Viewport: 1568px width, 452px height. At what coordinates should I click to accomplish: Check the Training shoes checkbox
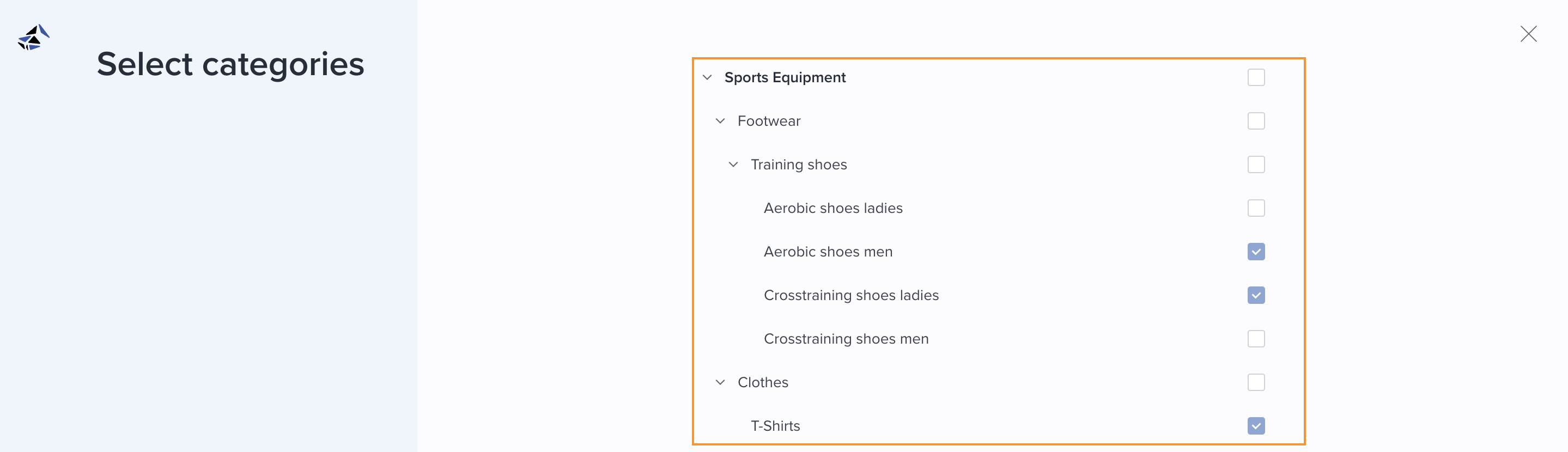(1256, 164)
